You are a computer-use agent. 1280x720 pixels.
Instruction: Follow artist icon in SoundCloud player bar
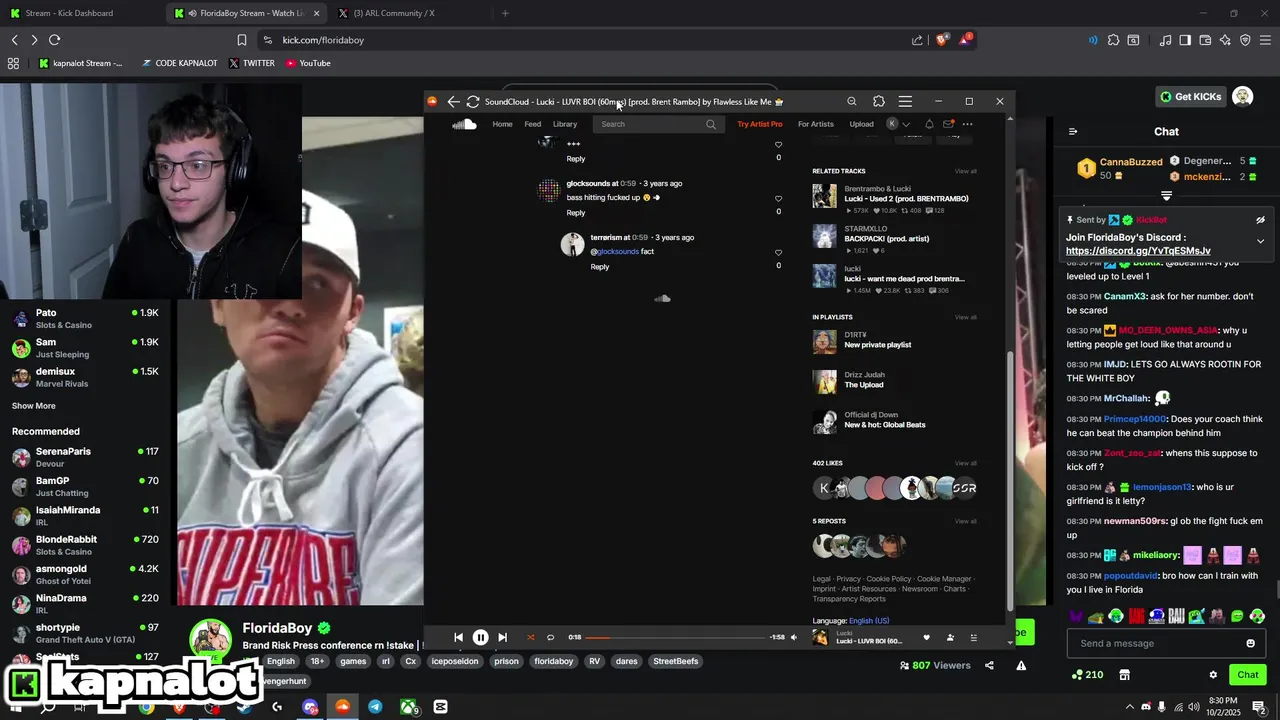tap(950, 637)
